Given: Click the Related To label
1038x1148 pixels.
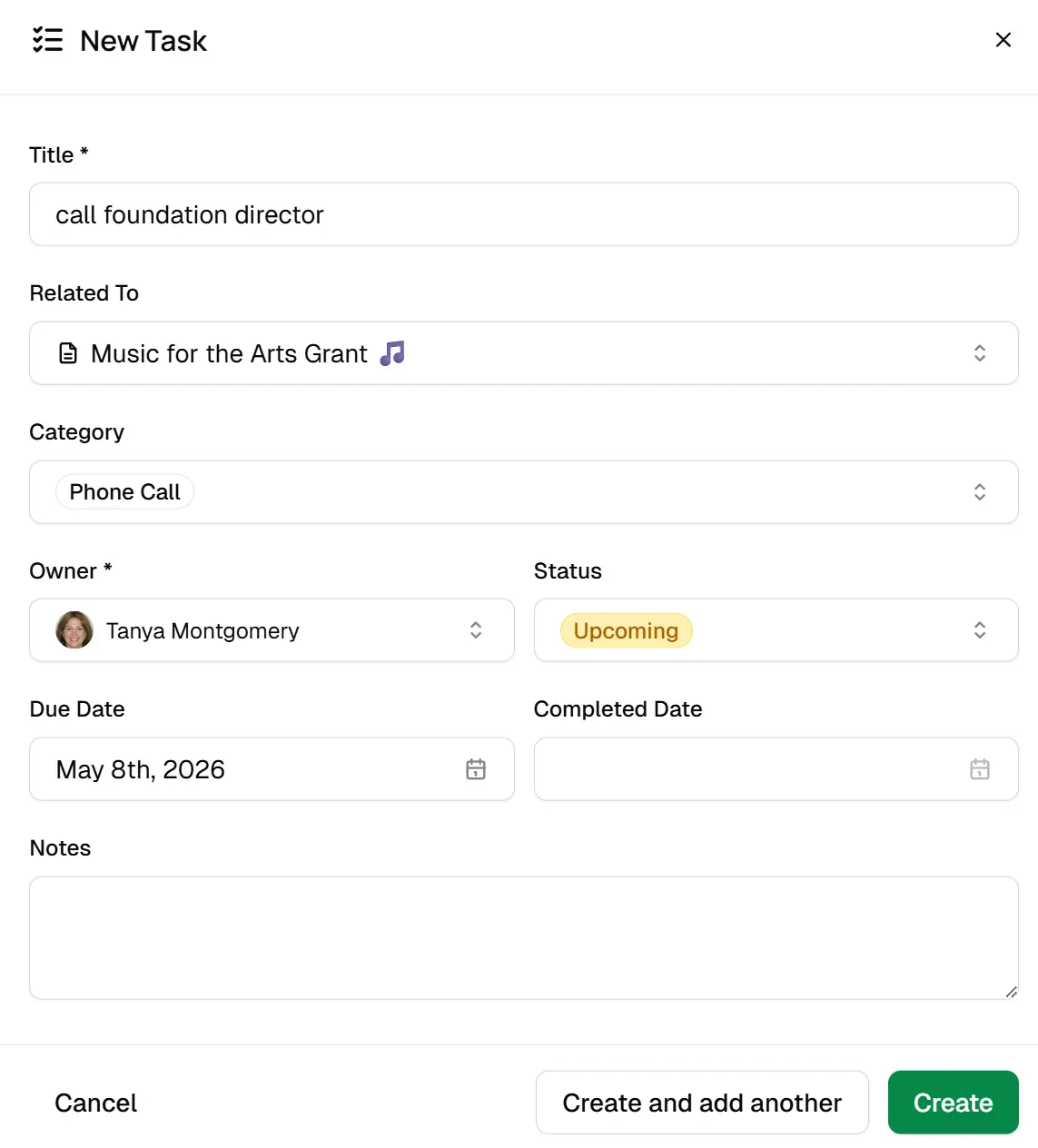Looking at the screenshot, I should (84, 293).
